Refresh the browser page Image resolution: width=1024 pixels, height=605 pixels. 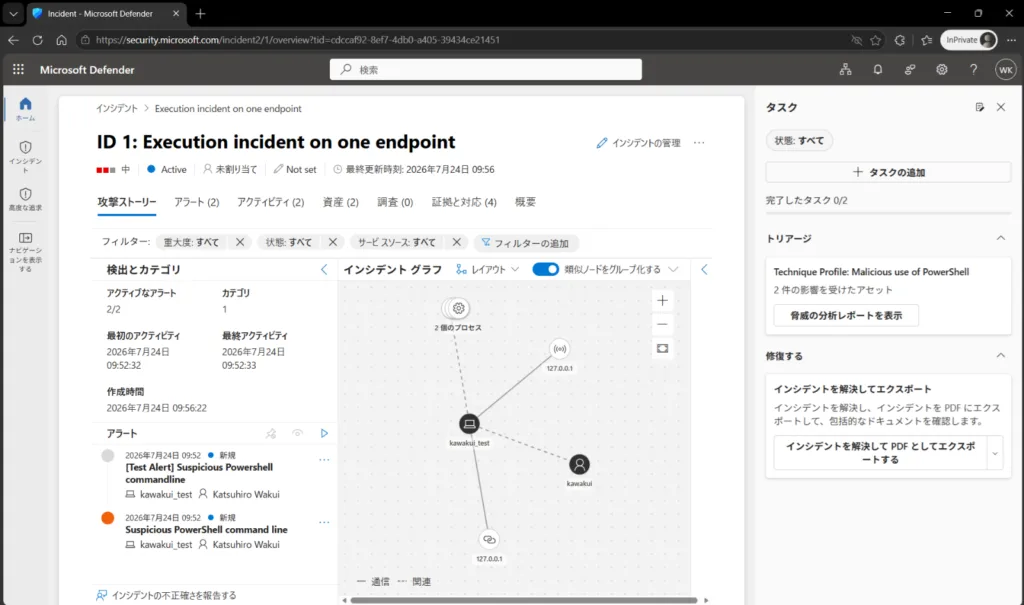37,40
